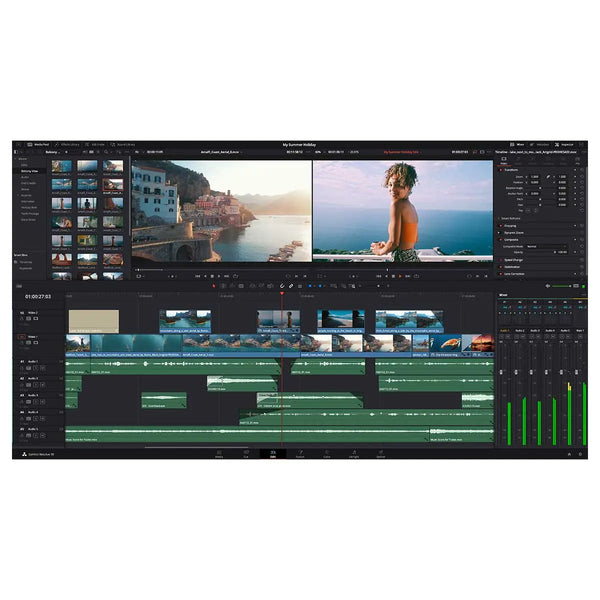Image resolution: width=600 pixels, height=600 pixels.
Task: Open the Edit Index panel
Action: tap(95, 145)
